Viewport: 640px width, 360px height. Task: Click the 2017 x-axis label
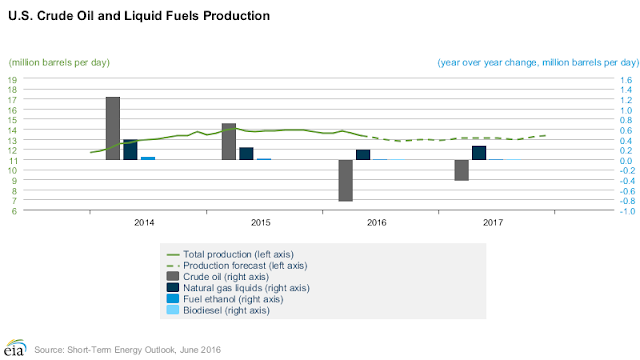click(x=493, y=222)
